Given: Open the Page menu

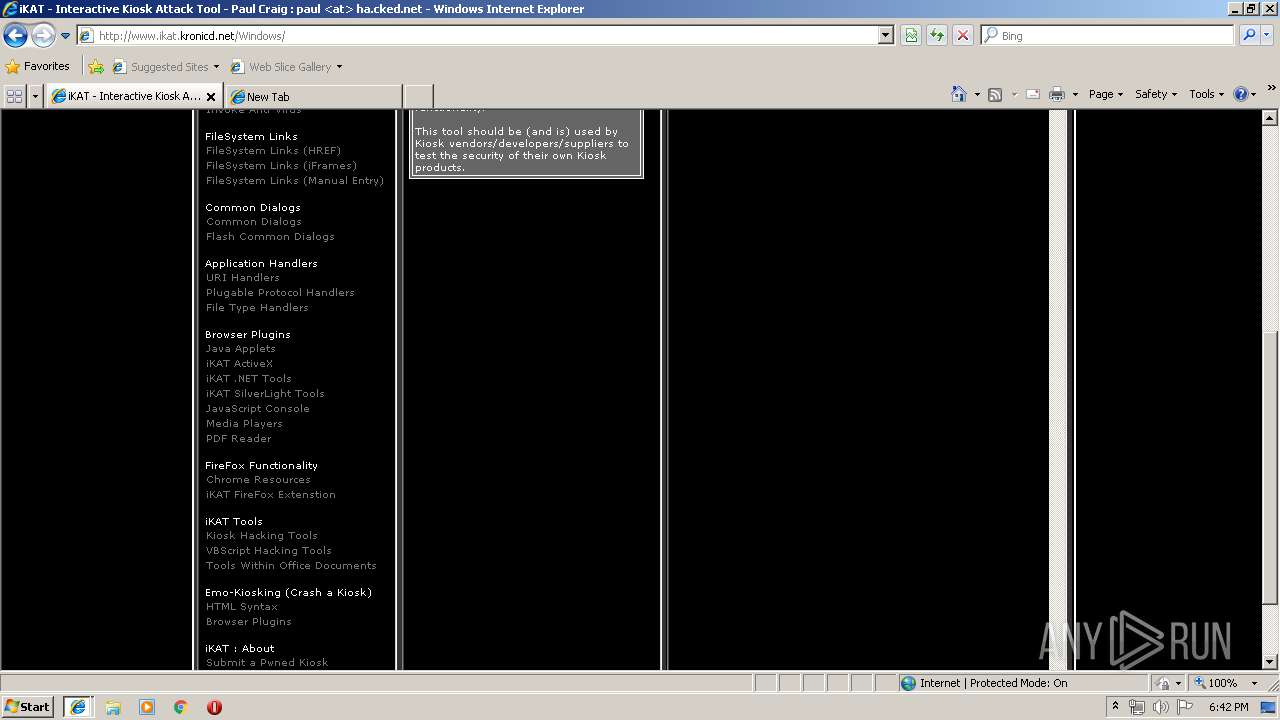Looking at the screenshot, I should tap(1106, 94).
